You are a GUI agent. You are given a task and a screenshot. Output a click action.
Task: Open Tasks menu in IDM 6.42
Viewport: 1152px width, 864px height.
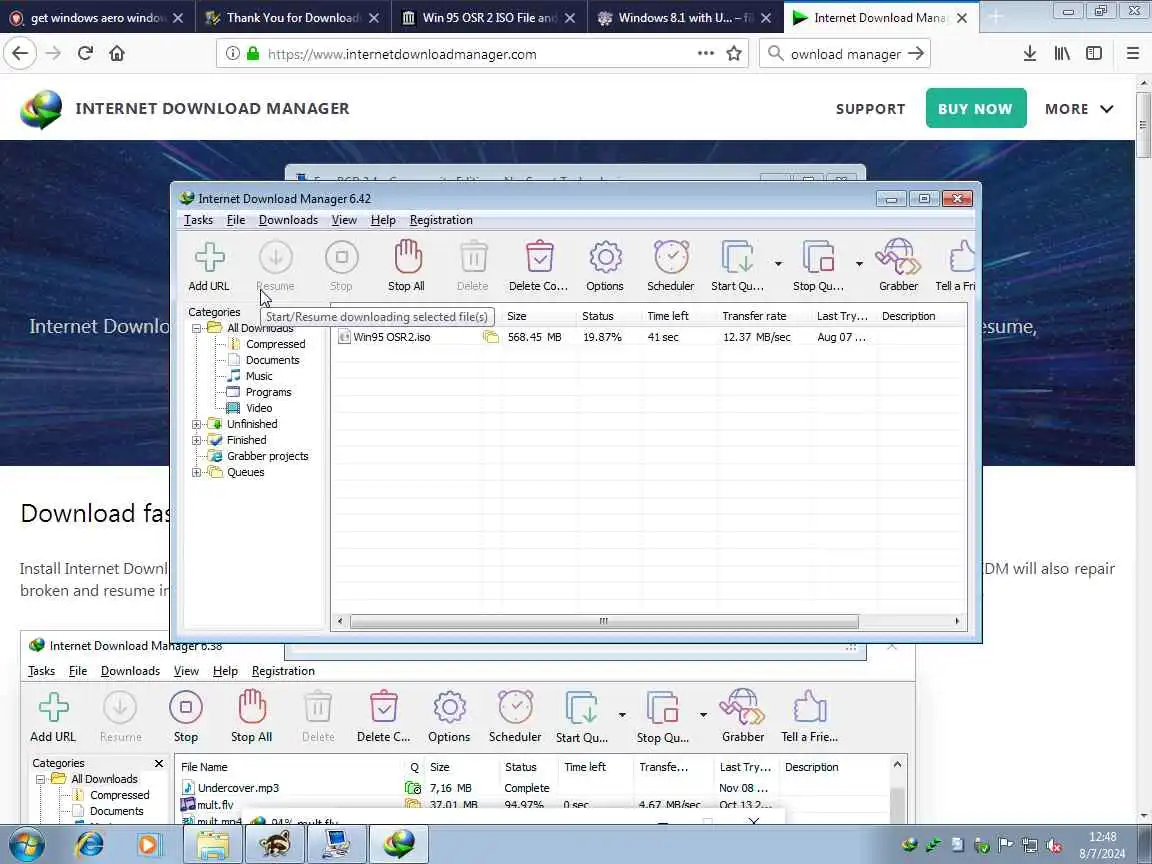click(x=198, y=220)
